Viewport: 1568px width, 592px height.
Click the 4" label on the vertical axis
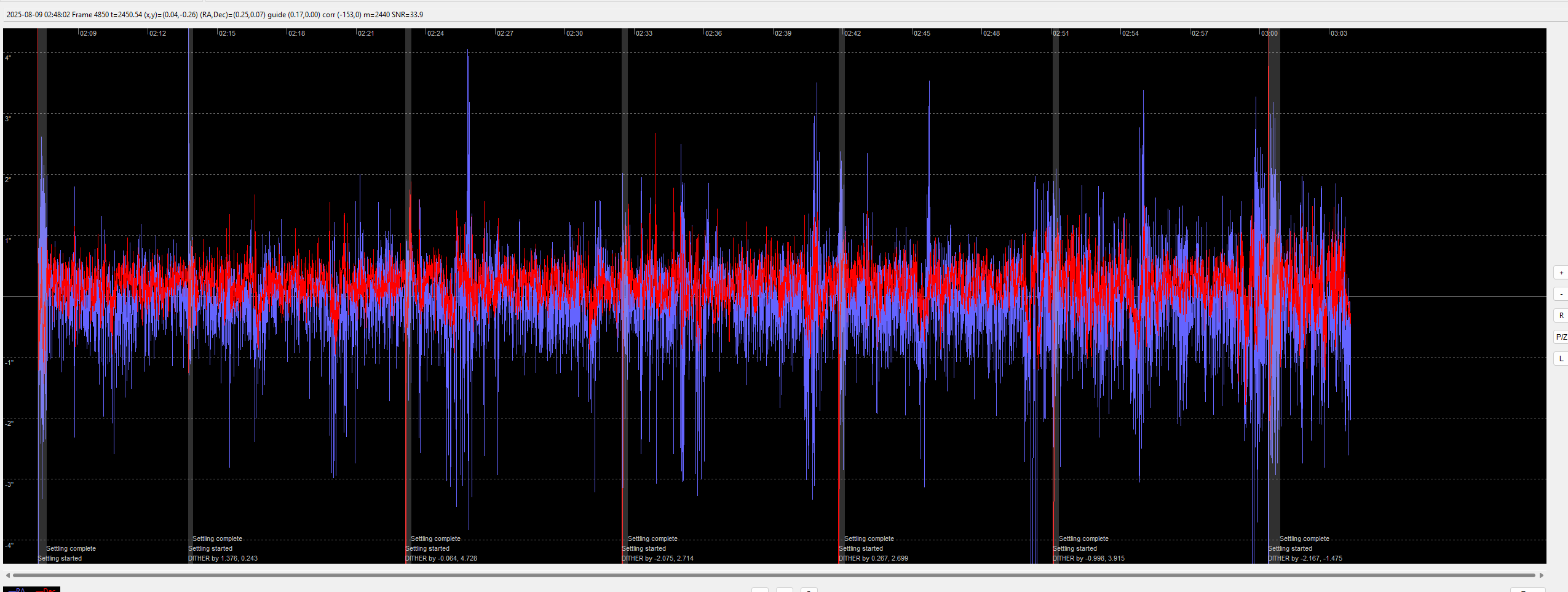(8, 58)
